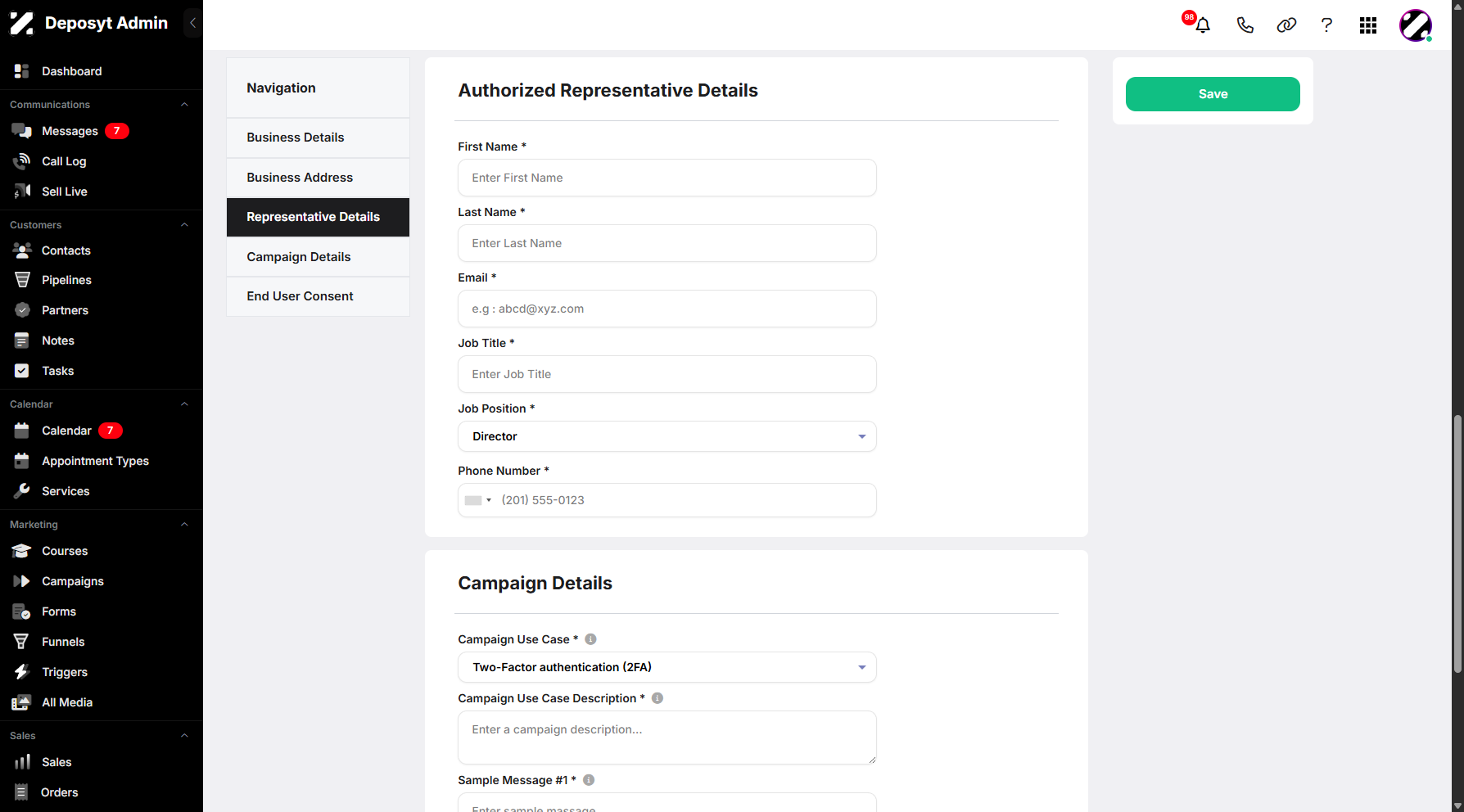Click the phone dialer icon in header
Viewport: 1464px width, 812px height.
[1245, 25]
